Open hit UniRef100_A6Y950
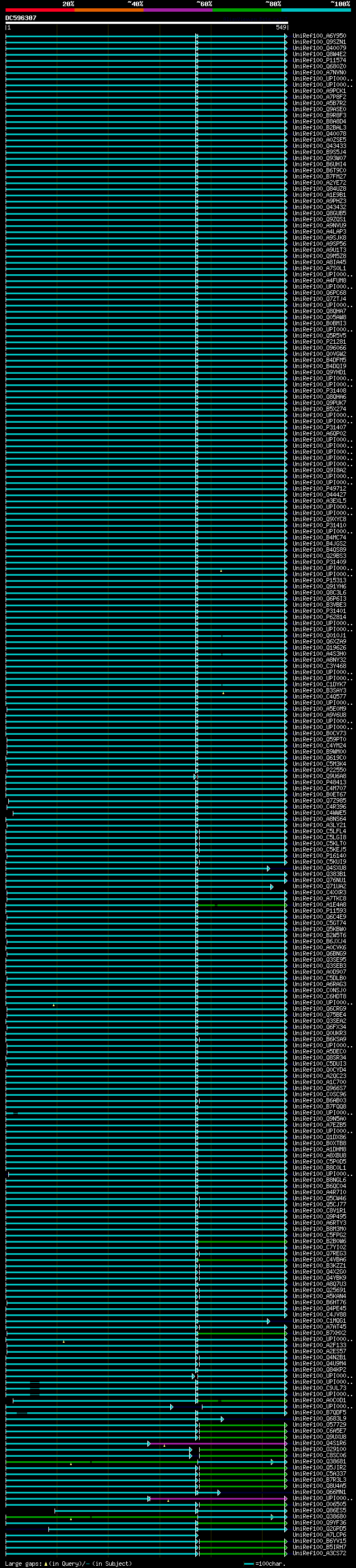The width and height of the screenshot is (356, 1568). 319,36
